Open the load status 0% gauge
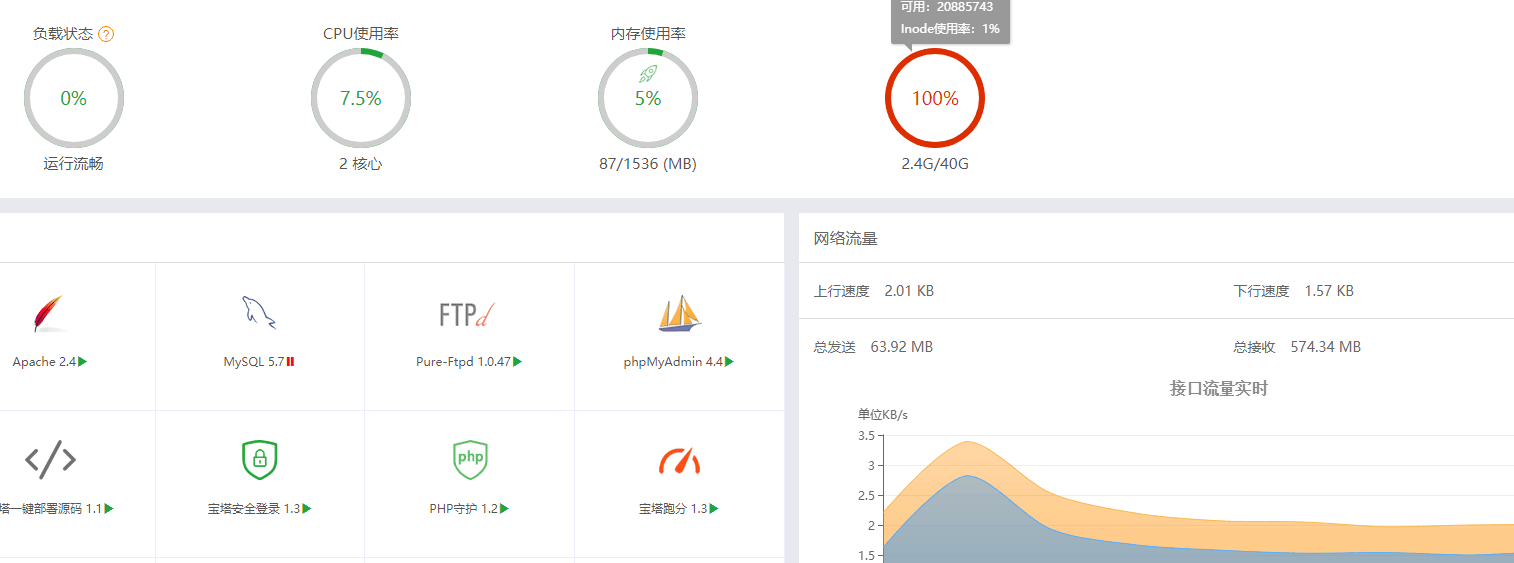Image resolution: width=1514 pixels, height=563 pixels. pyautogui.click(x=74, y=98)
